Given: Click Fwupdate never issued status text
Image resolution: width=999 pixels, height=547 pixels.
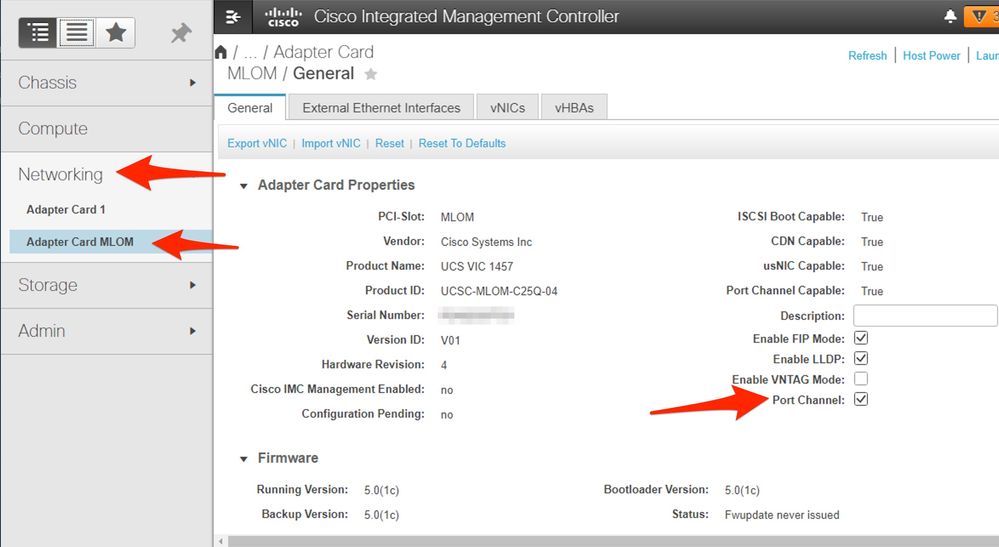Looking at the screenshot, I should pos(782,515).
